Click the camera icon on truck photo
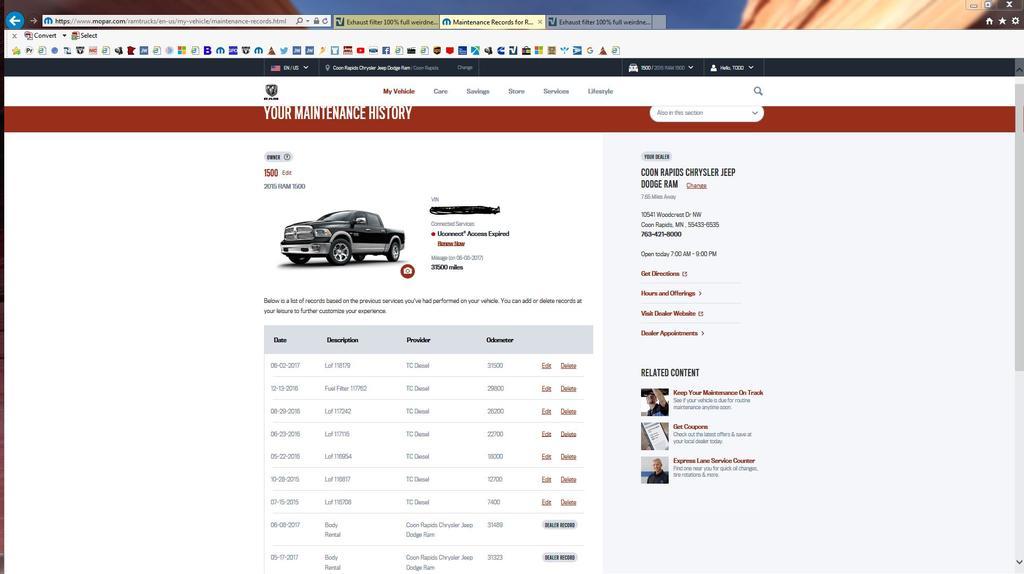1024x574 pixels. 408,271
